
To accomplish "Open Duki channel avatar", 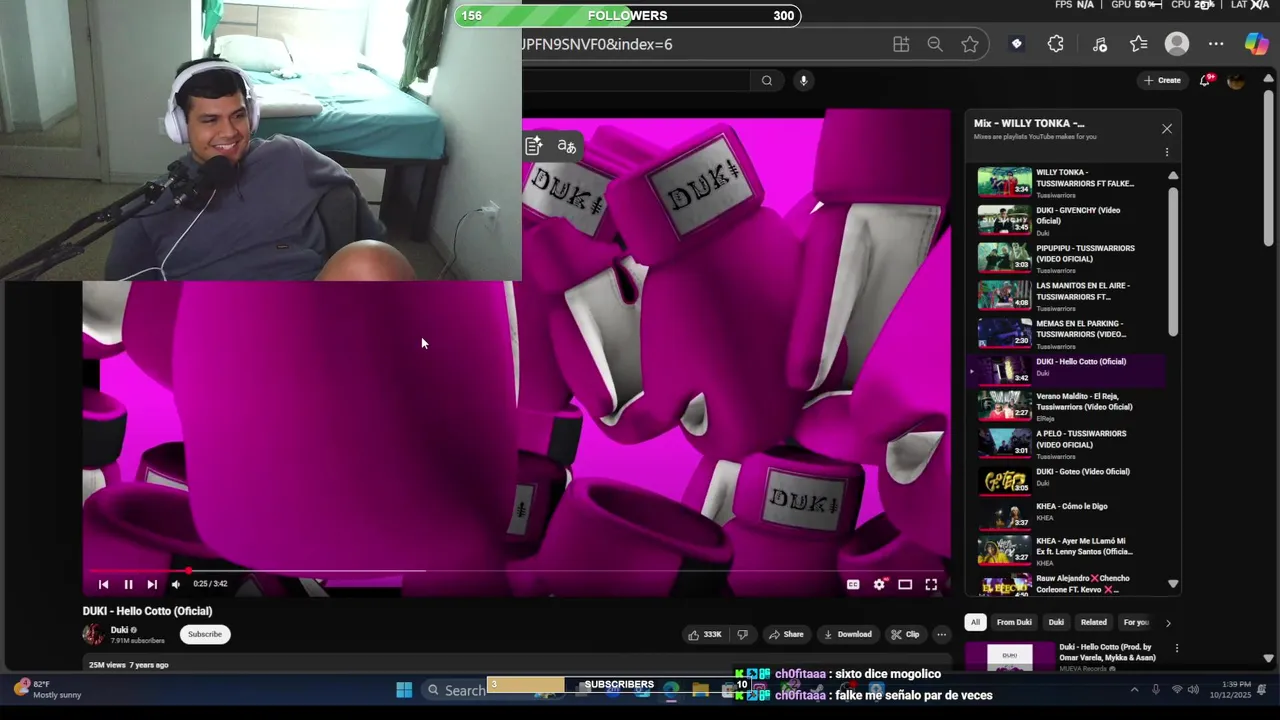I will tap(93, 634).
